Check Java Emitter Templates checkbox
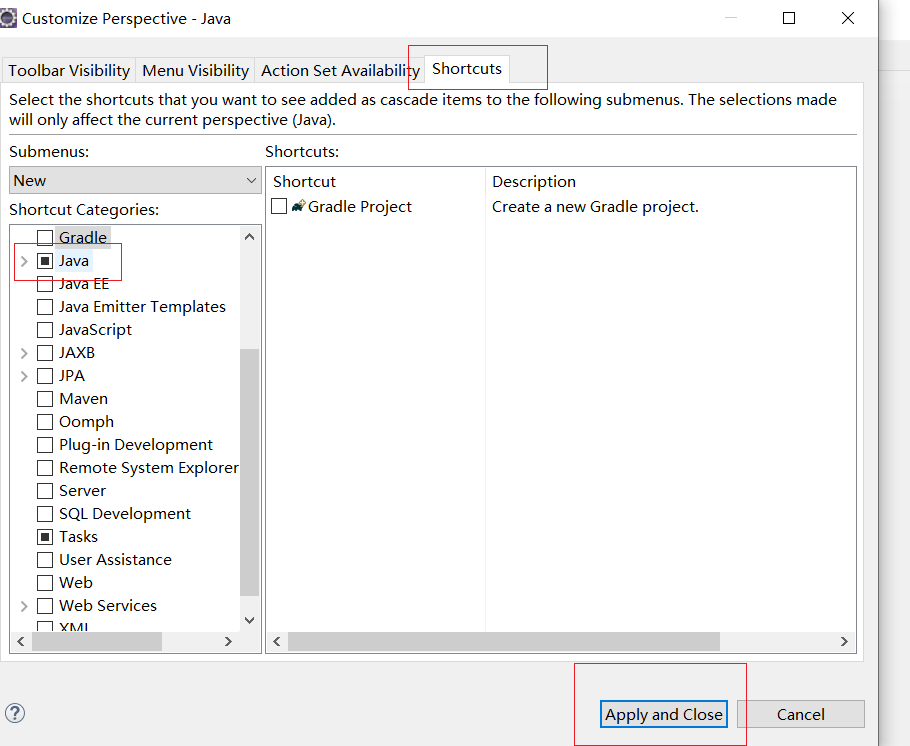Viewport: 910px width, 746px height. pyautogui.click(x=45, y=307)
